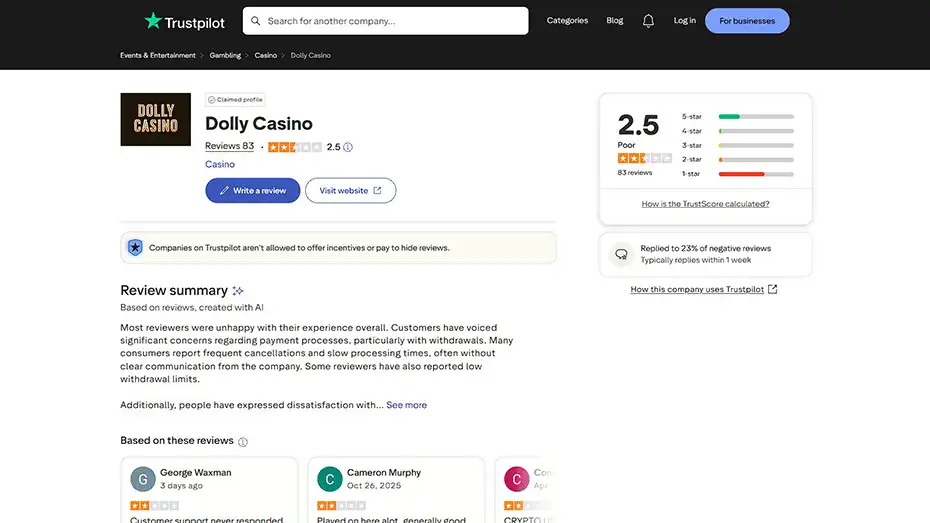Click the search magnifier icon

pyautogui.click(x=256, y=21)
